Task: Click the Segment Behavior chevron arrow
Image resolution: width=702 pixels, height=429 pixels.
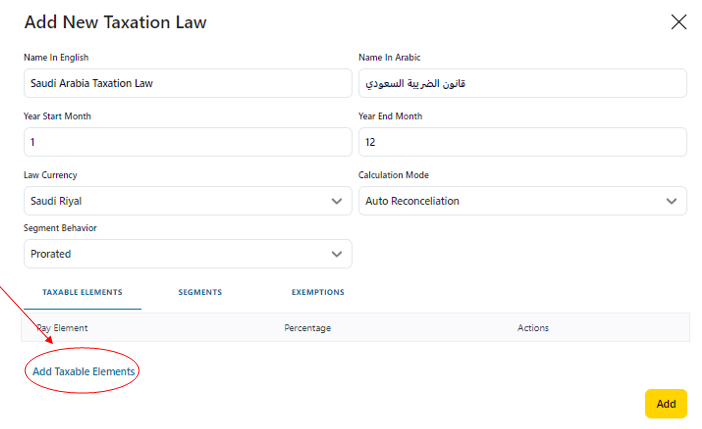Action: pos(336,254)
